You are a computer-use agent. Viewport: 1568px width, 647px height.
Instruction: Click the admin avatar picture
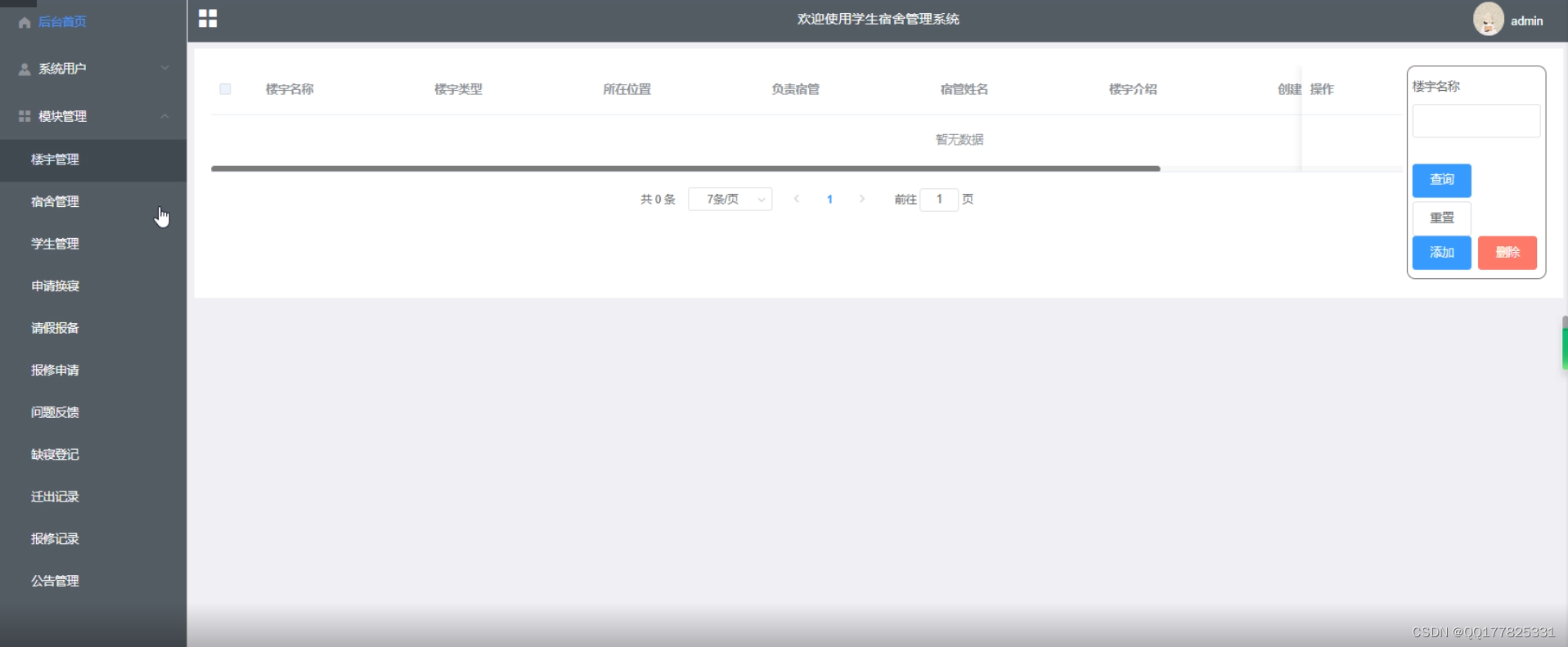pyautogui.click(x=1489, y=19)
